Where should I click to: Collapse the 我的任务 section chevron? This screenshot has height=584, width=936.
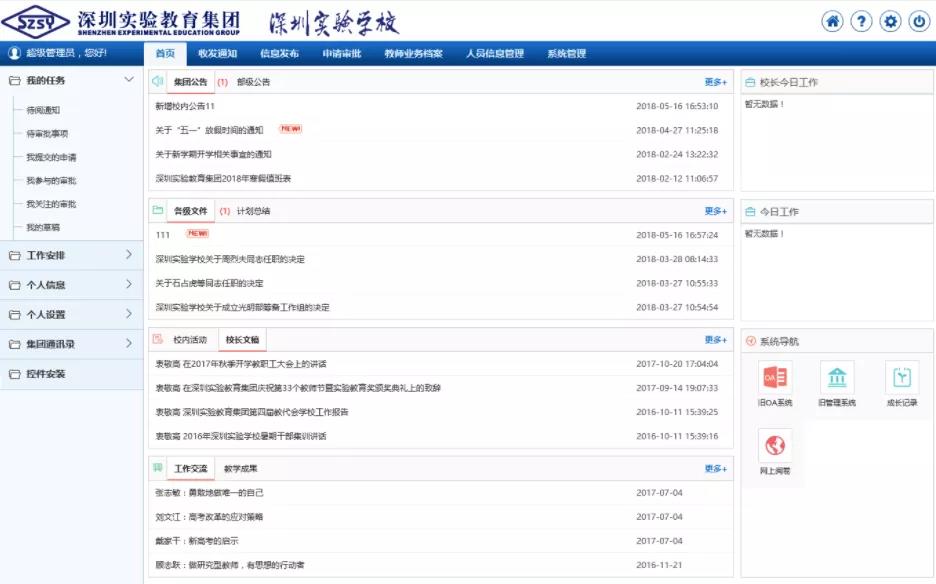click(128, 79)
